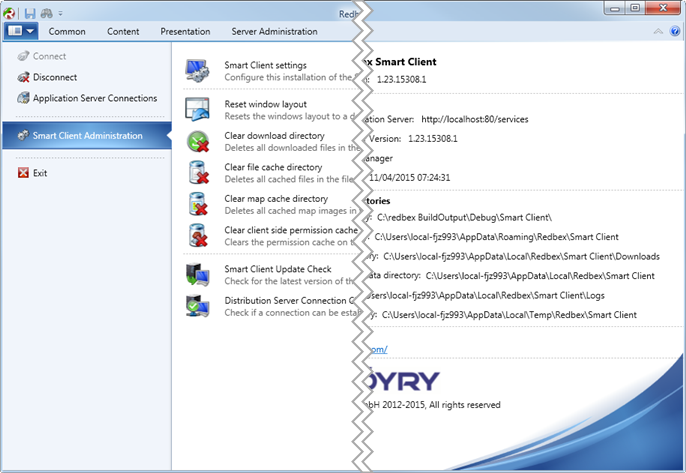Click Exit in the left menu
Viewport: 686px width, 473px height.
[x=39, y=173]
